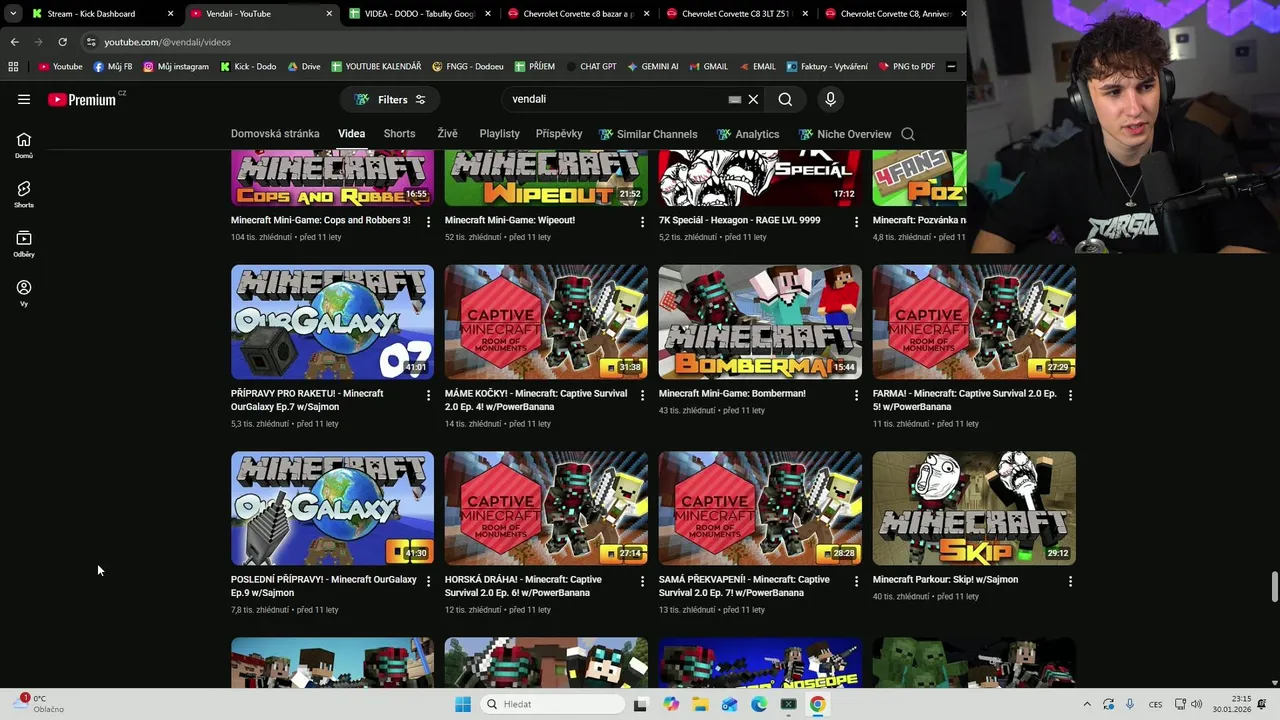Open the PNG to PDF bookmark
1280x720 pixels.
click(907, 67)
